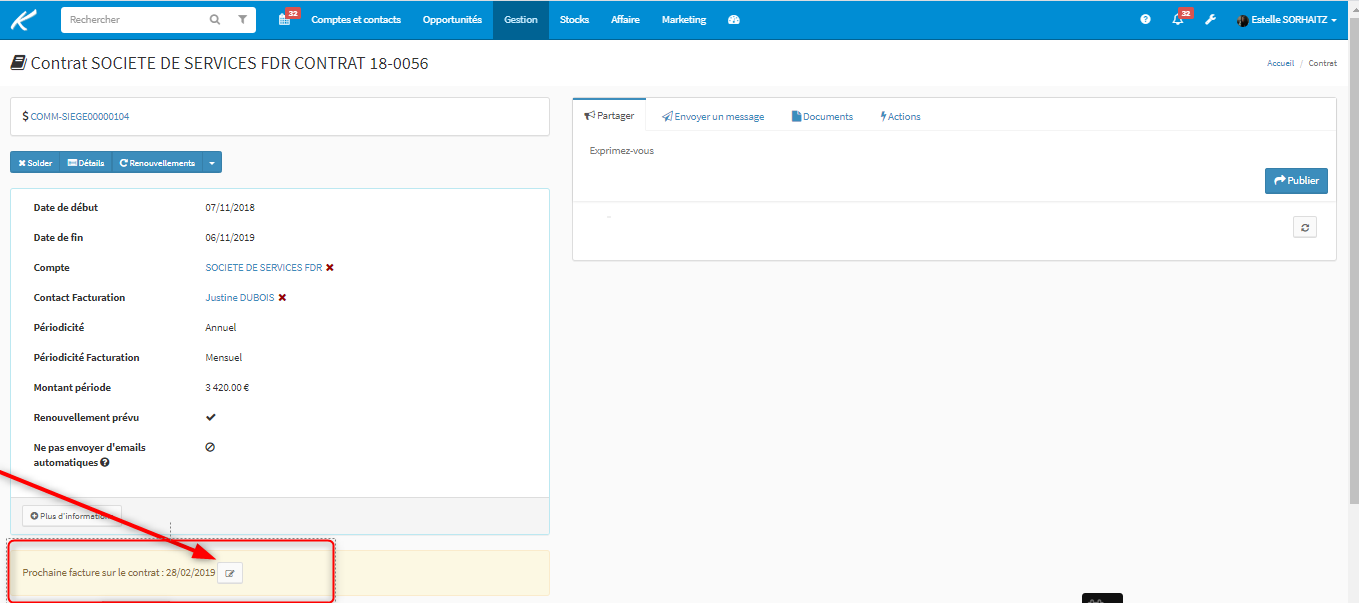Viewport: 1359px width, 603px height.
Task: Switch to the Documents tab
Action: [822, 117]
